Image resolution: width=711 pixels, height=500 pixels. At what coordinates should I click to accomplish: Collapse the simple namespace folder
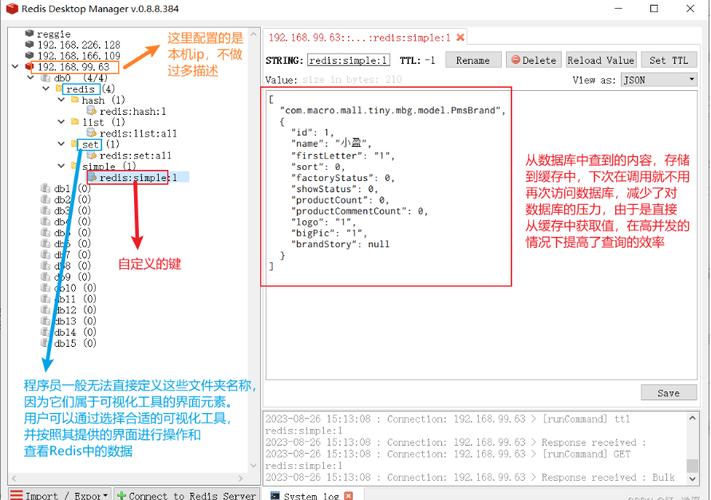point(61,166)
